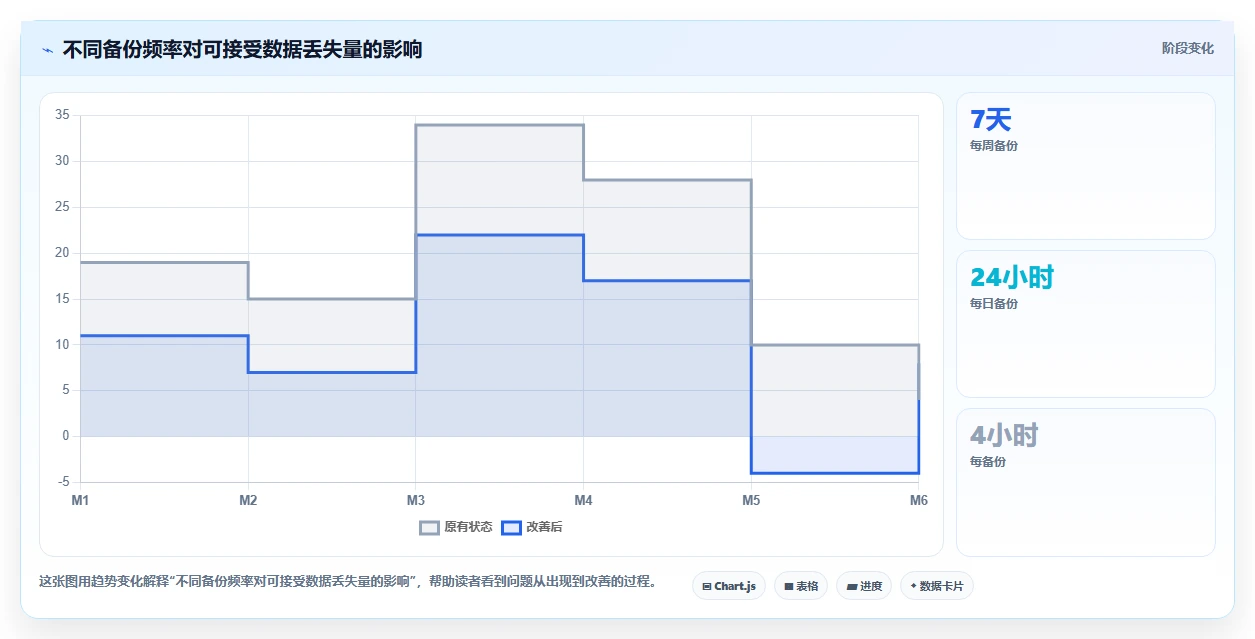The image size is (1255, 639).
Task: Click the lightning icon beside the chart title
Action: 47,49
